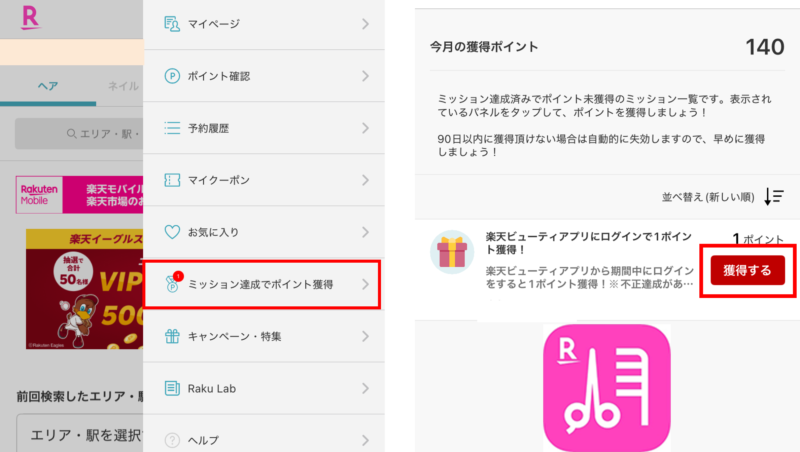Open お気に入り heart icon
800x452 pixels.
(x=172, y=232)
